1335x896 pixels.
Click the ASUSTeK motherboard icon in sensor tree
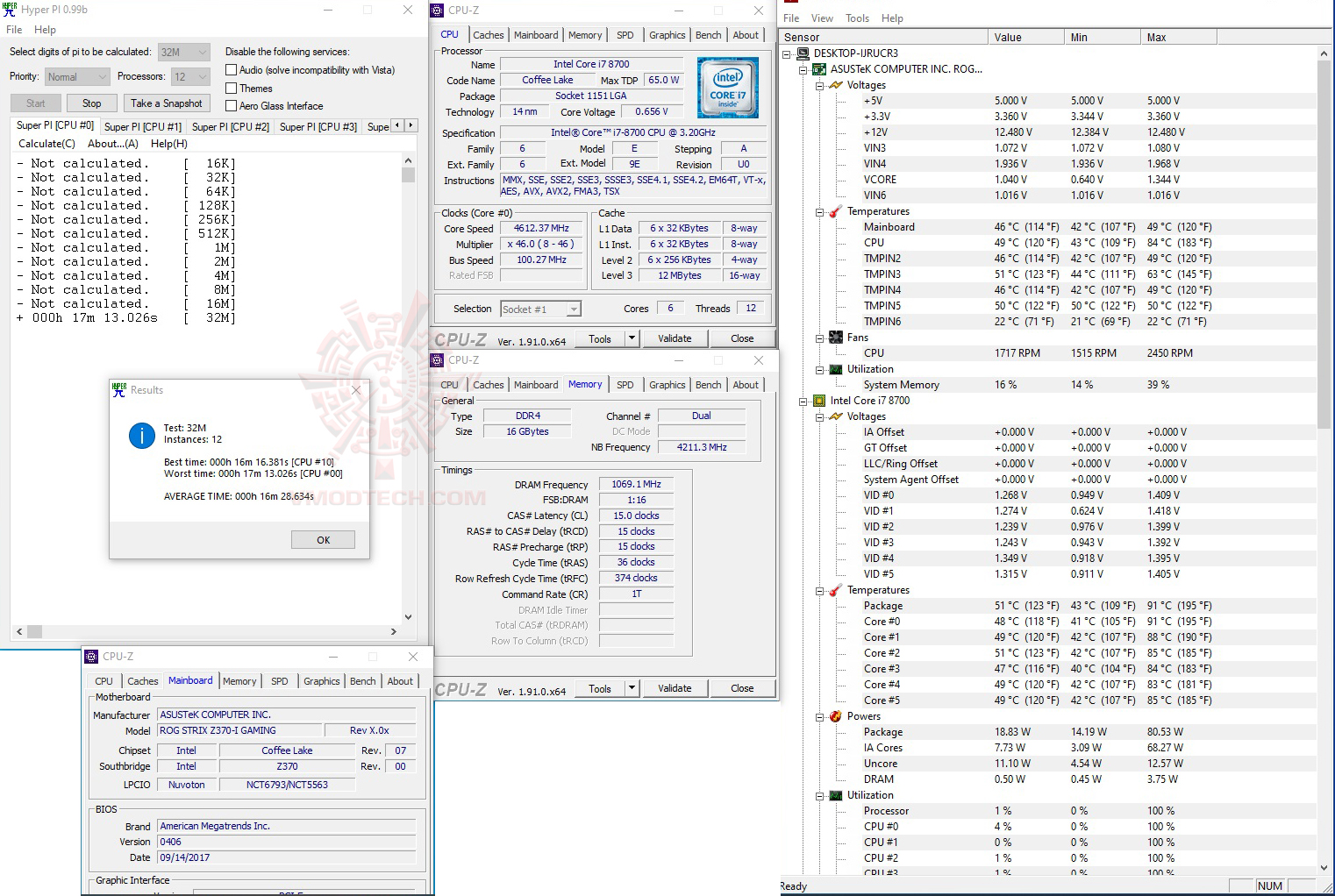[819, 69]
